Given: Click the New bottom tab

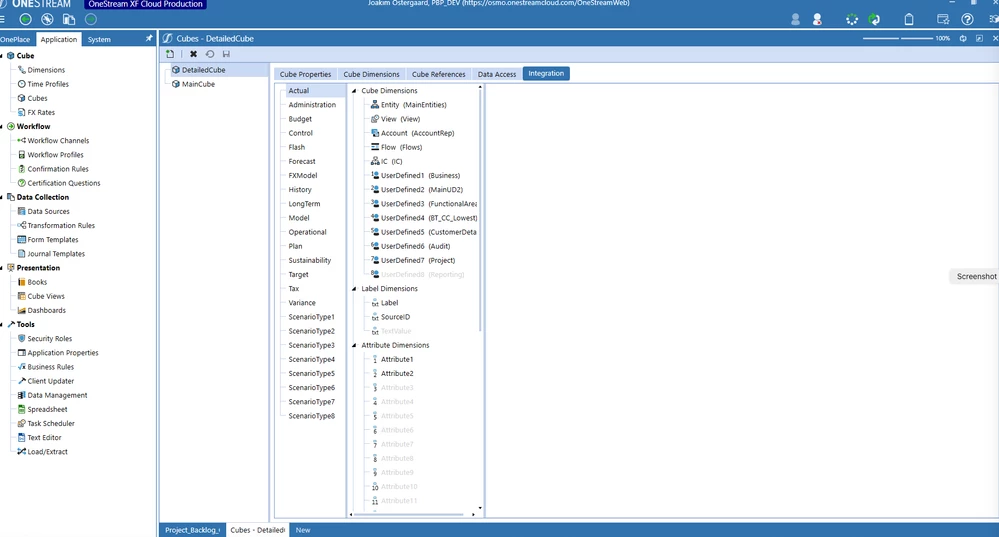Looking at the screenshot, I should [x=303, y=530].
